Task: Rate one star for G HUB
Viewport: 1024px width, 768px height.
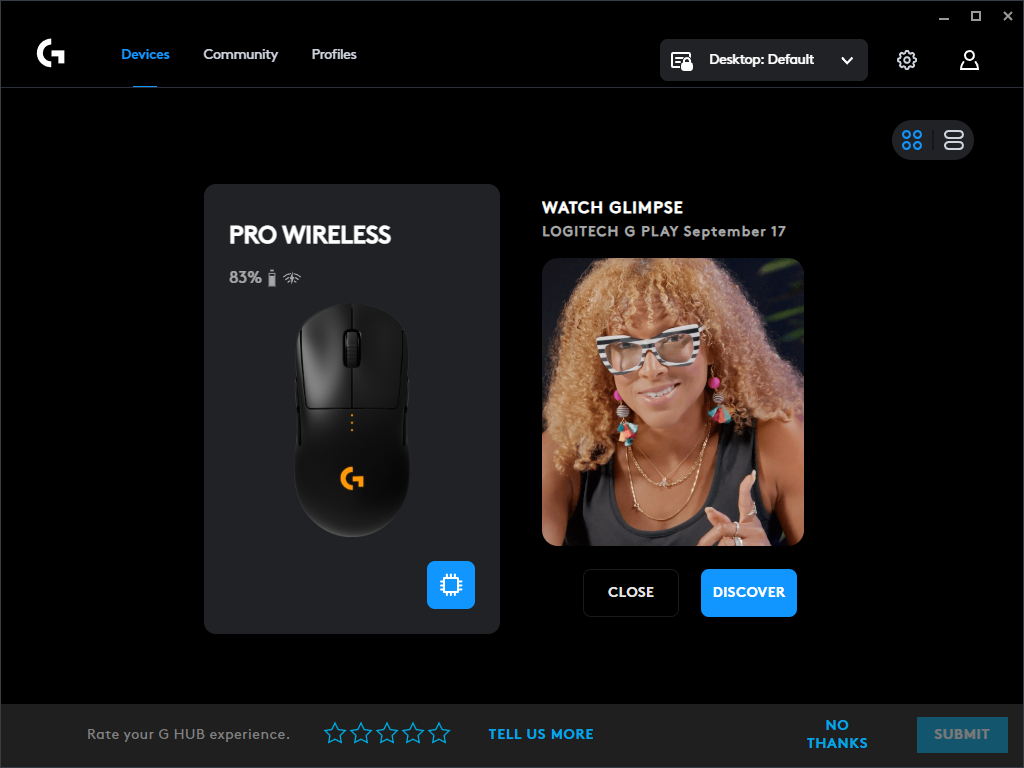Action: tap(335, 733)
